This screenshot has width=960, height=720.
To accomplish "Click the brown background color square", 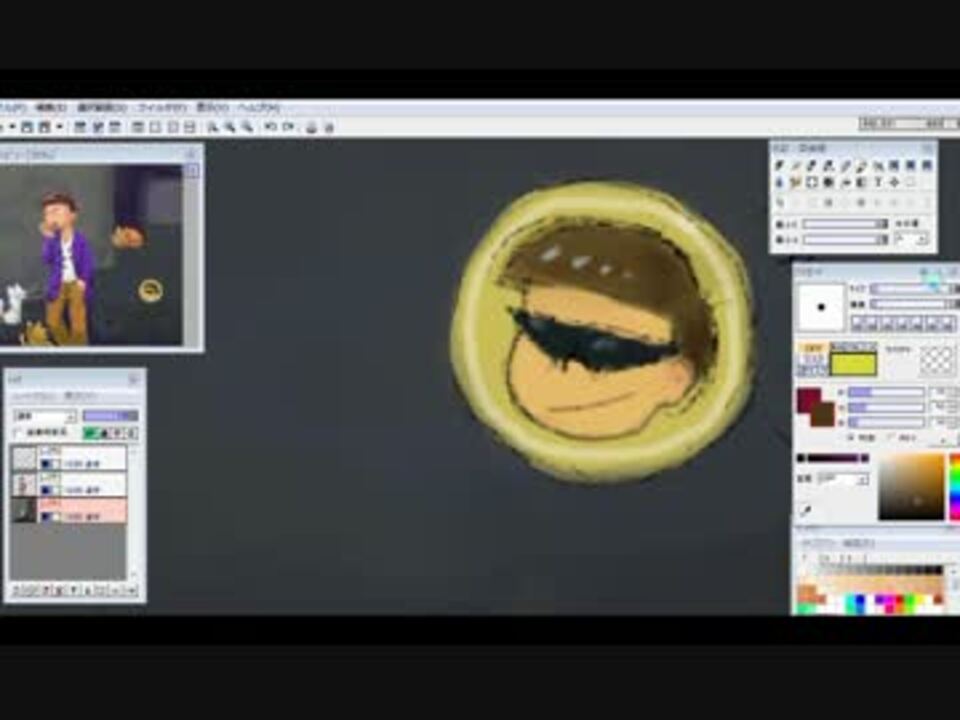I will 823,414.
